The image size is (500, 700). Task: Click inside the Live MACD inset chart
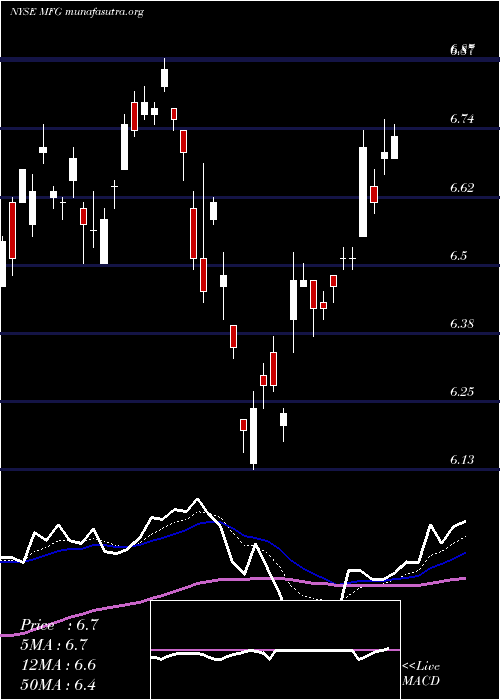pyautogui.click(x=275, y=650)
